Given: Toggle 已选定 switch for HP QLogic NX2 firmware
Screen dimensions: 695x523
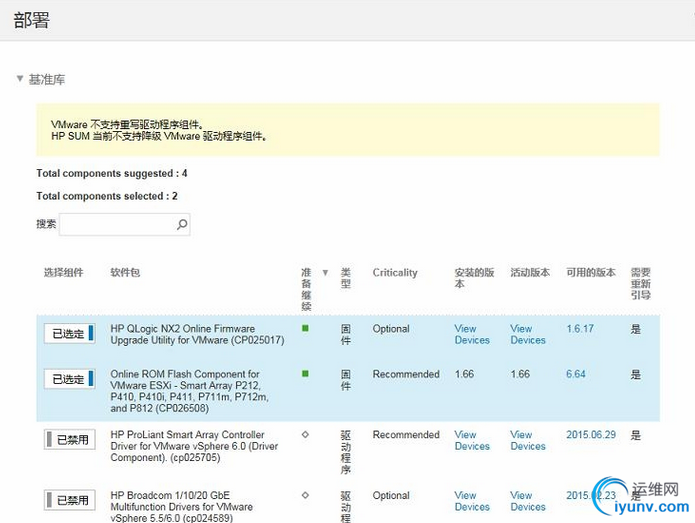Looking at the screenshot, I should pyautogui.click(x=70, y=333).
